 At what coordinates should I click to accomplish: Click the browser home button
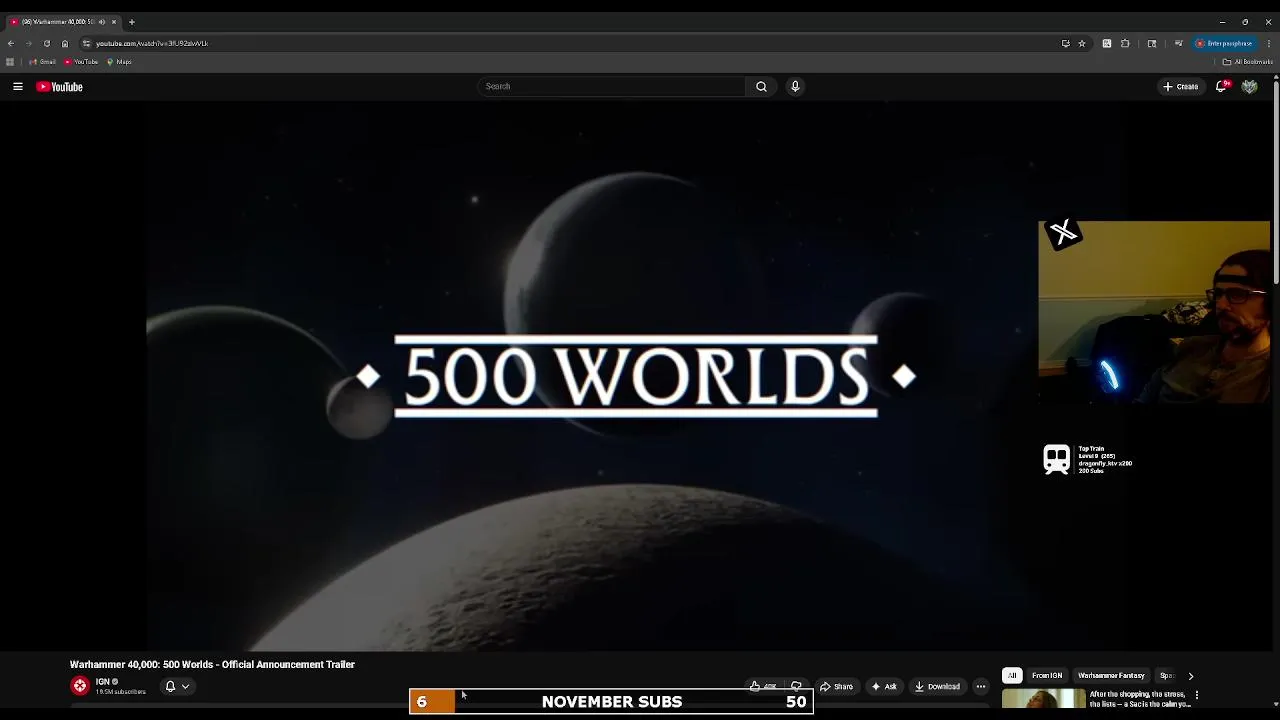coord(65,44)
